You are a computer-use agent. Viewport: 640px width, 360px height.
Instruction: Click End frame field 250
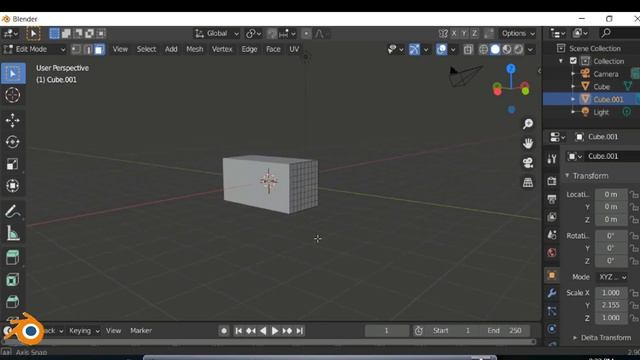pos(504,331)
